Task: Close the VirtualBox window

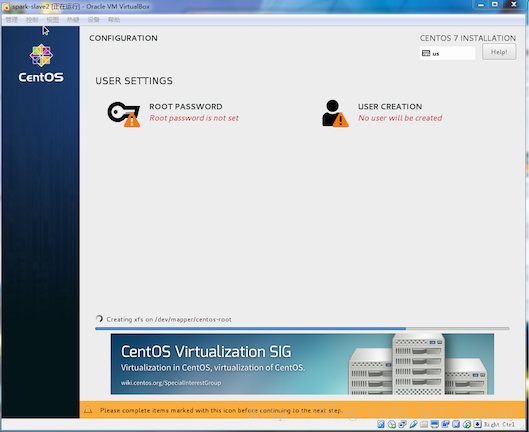Action: pyautogui.click(x=514, y=4)
